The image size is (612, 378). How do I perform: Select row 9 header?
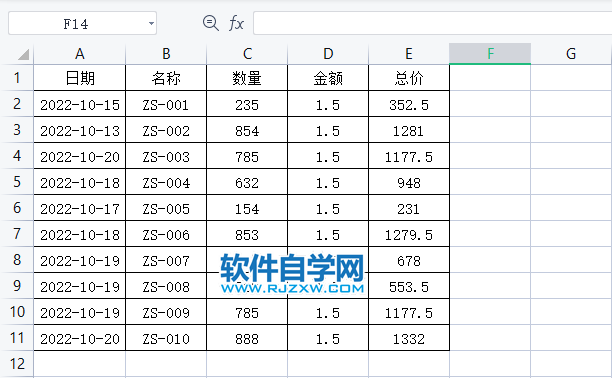pos(17,285)
